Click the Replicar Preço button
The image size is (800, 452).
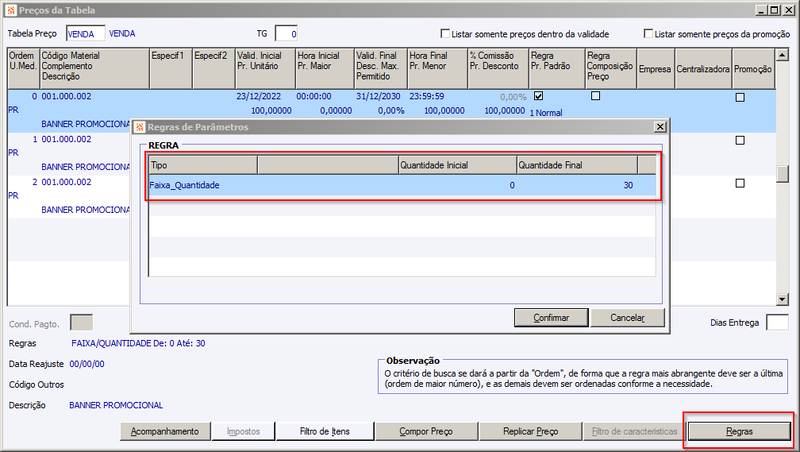pos(531,432)
